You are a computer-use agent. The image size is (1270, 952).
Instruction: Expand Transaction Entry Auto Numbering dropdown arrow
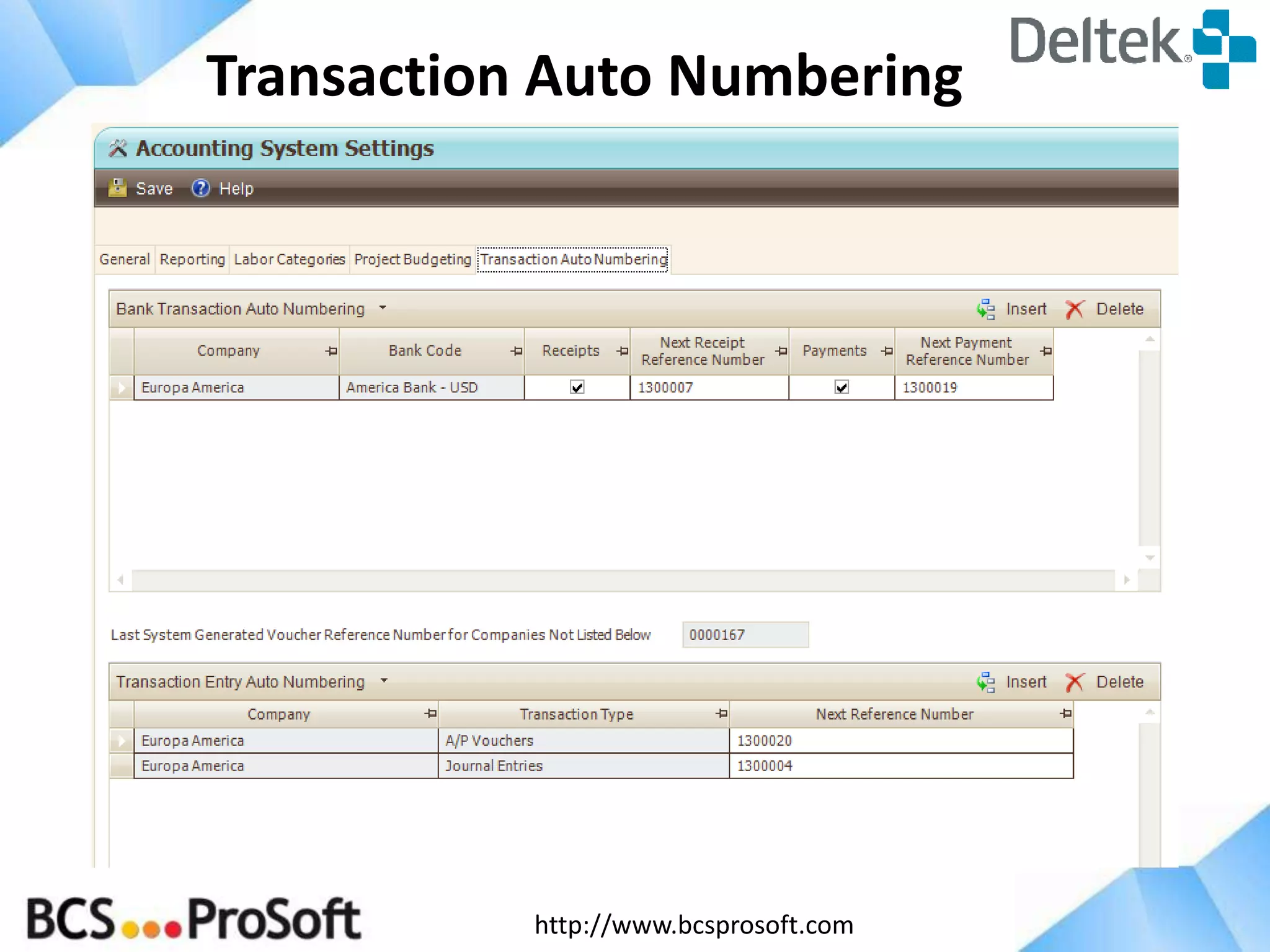pyautogui.click(x=384, y=681)
